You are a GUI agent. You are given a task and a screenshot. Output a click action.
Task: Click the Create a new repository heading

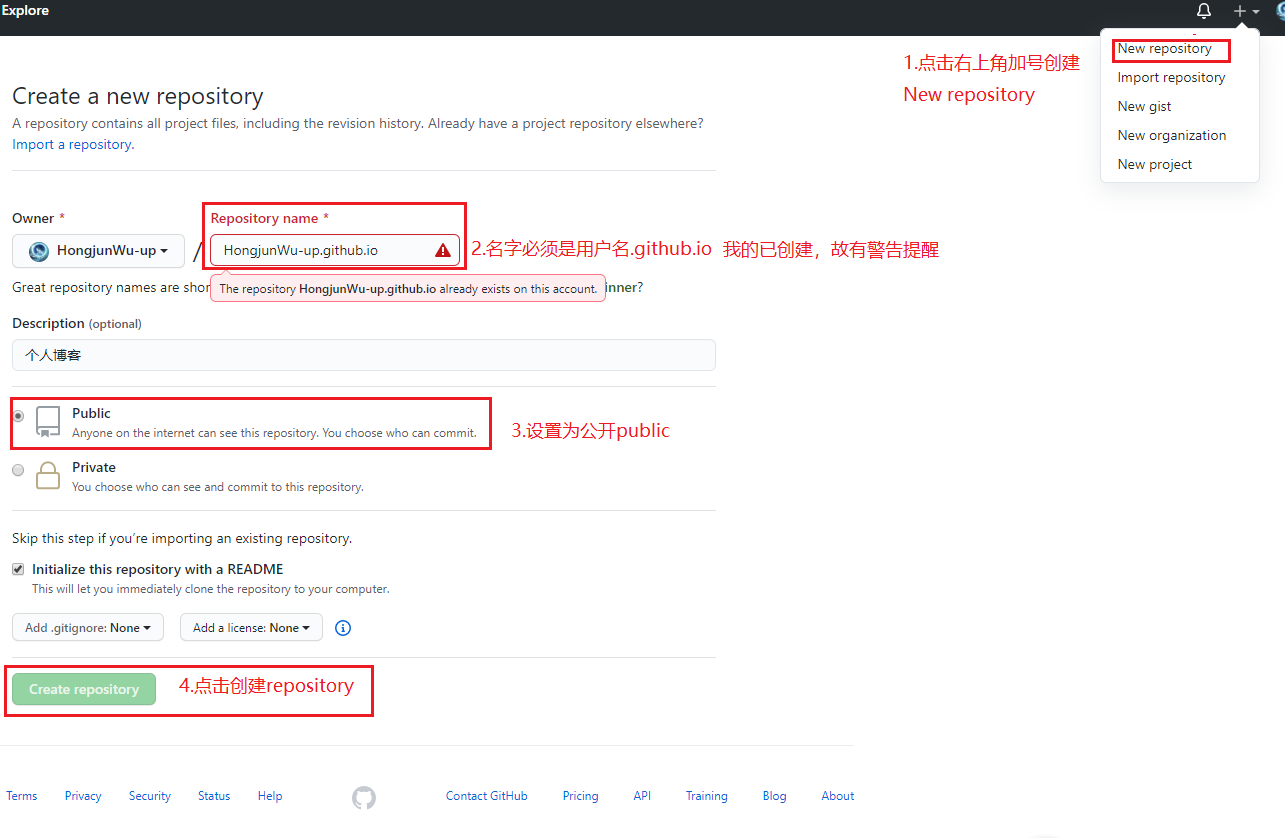(138, 96)
